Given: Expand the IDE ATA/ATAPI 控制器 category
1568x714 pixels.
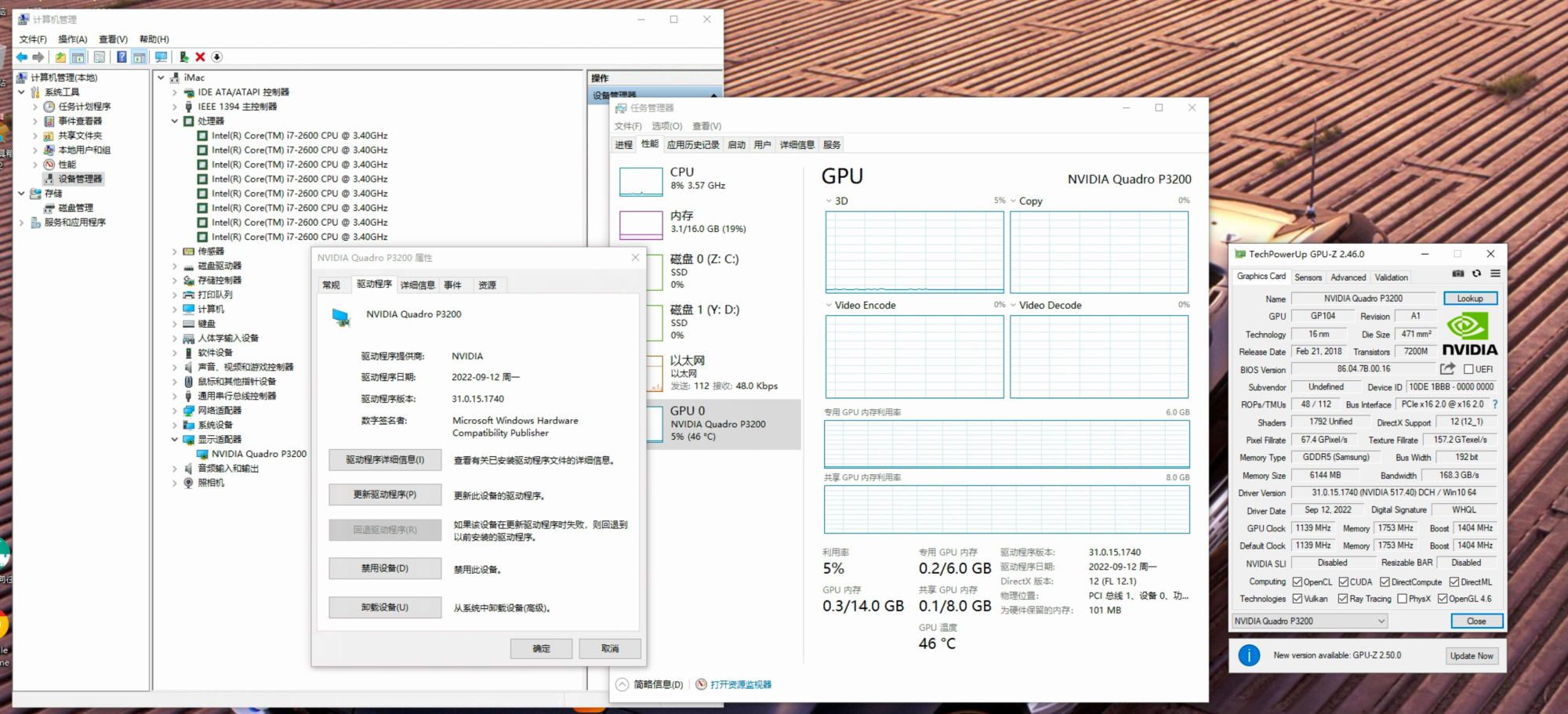Looking at the screenshot, I should point(175,92).
